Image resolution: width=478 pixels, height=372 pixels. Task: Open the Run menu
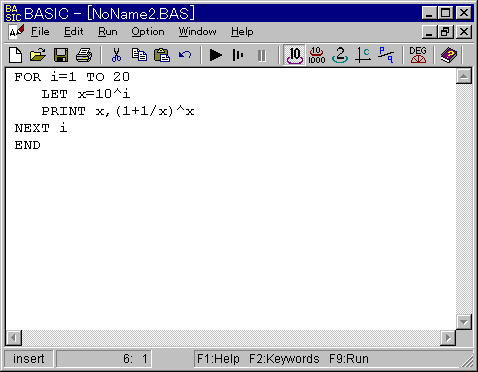tap(108, 32)
